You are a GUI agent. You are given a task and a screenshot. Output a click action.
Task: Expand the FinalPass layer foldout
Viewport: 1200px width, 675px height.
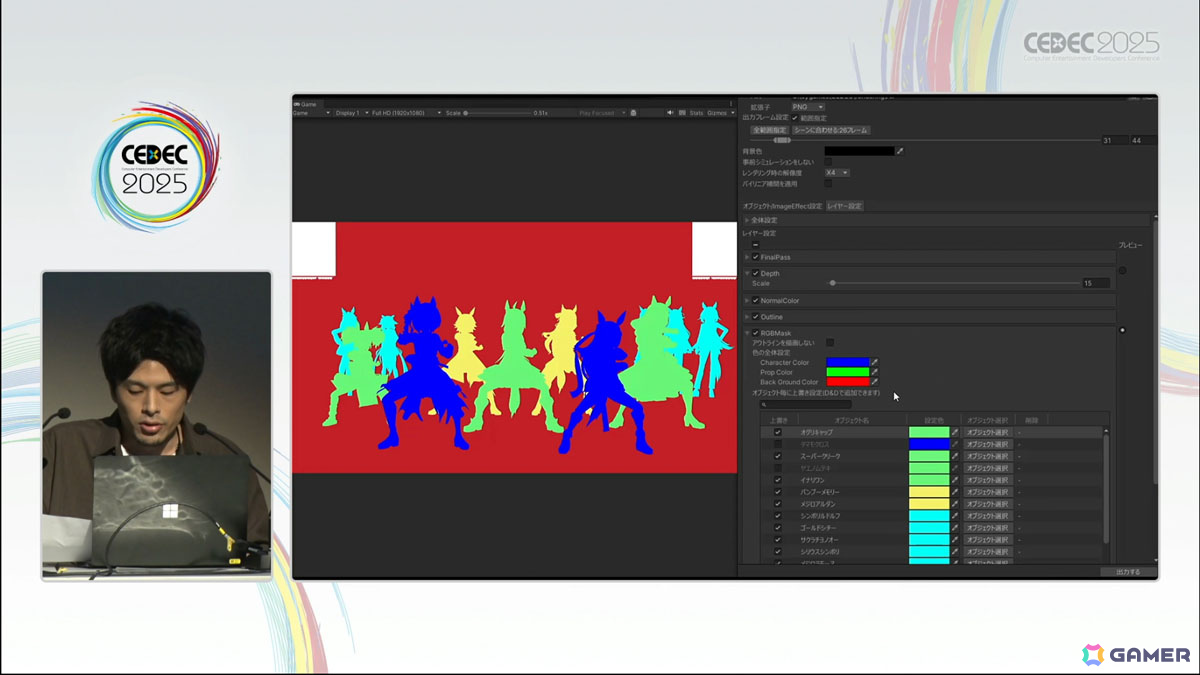[747, 257]
